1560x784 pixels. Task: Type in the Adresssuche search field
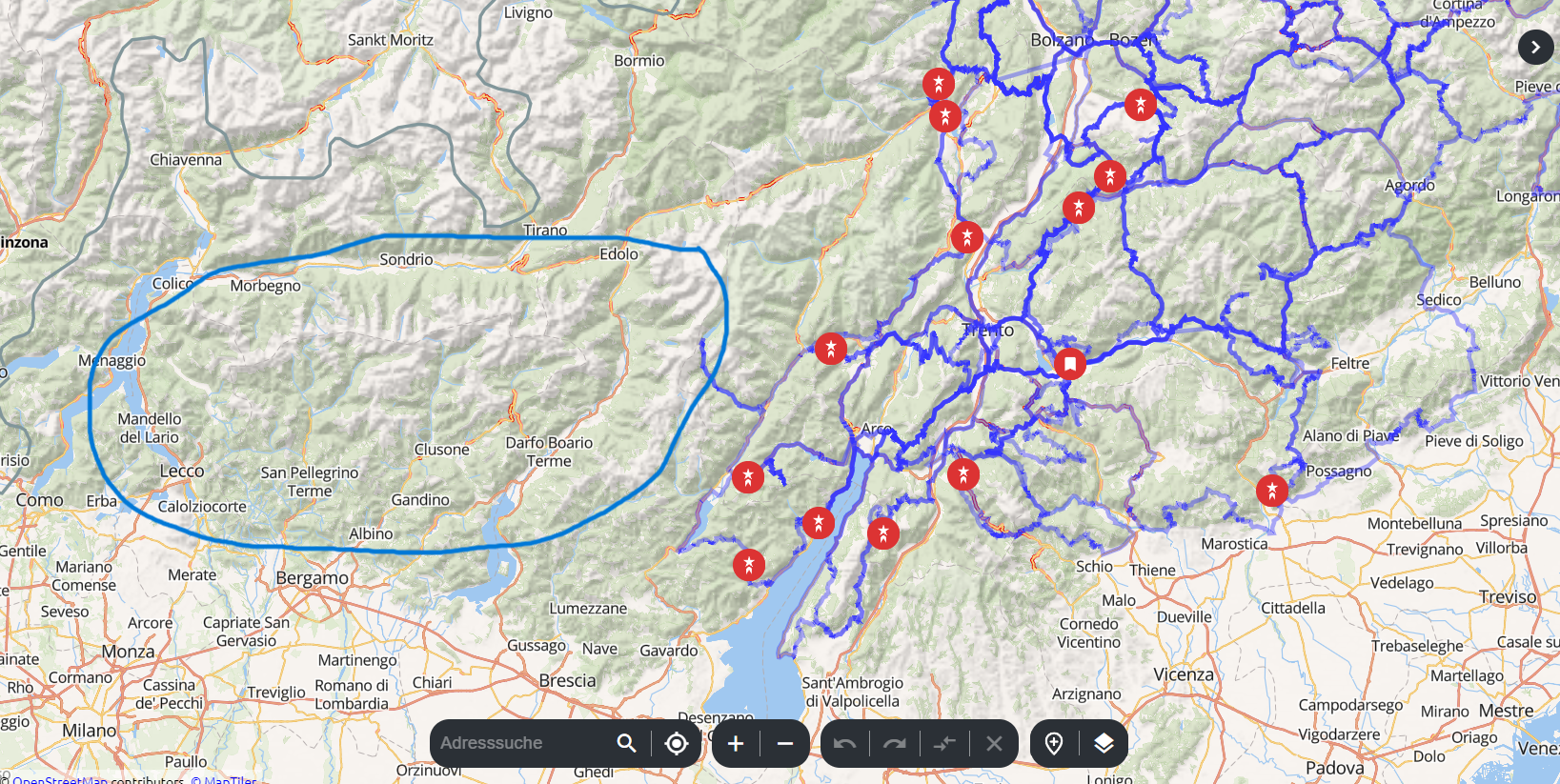coord(519,743)
